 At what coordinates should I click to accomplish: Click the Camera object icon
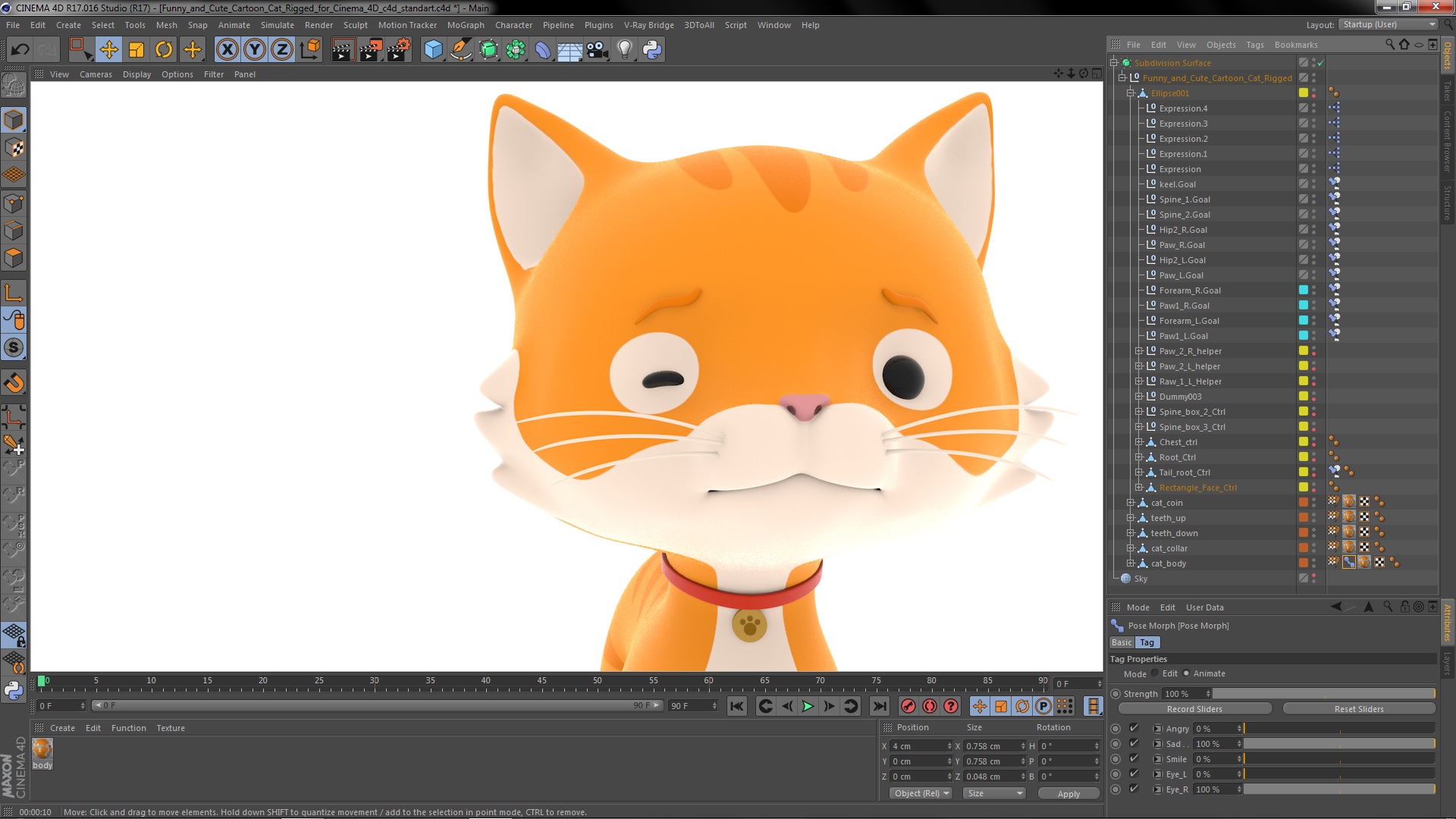tap(598, 50)
